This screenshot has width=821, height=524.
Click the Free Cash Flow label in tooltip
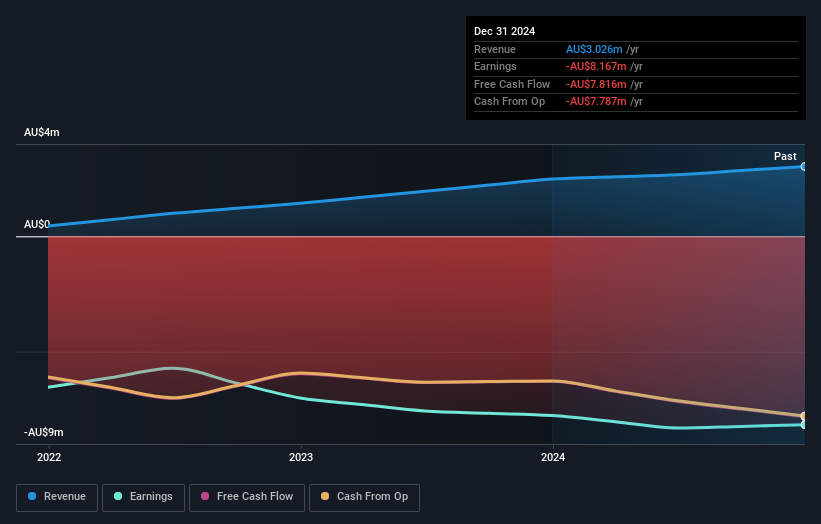click(512, 84)
